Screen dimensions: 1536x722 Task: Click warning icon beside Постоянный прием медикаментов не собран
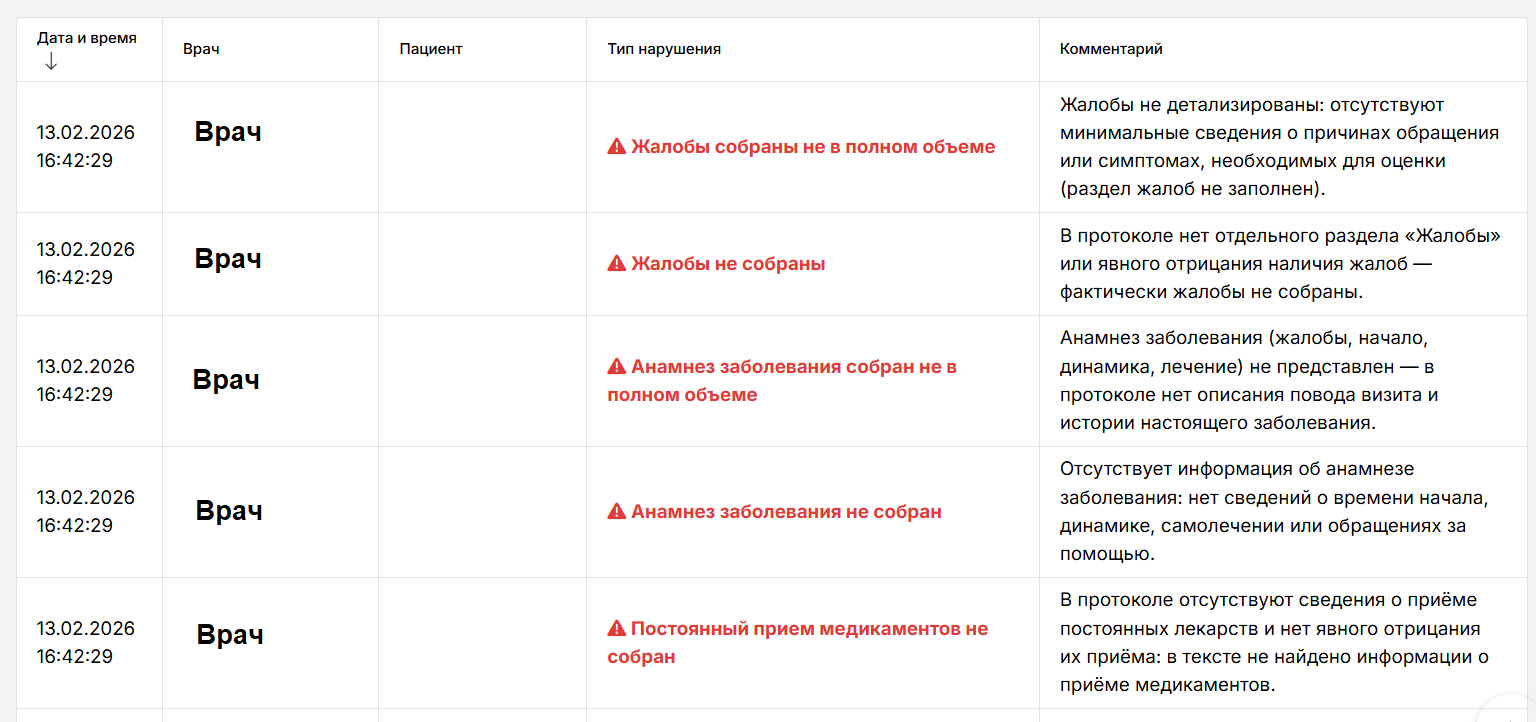(616, 629)
